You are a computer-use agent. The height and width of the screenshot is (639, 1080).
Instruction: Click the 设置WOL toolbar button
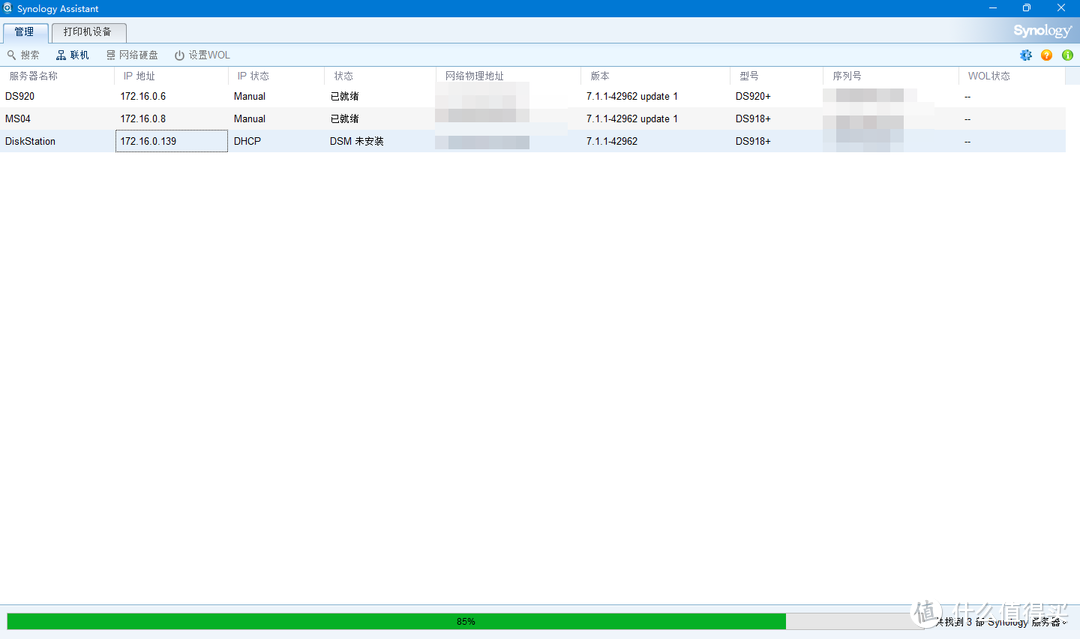[202, 55]
